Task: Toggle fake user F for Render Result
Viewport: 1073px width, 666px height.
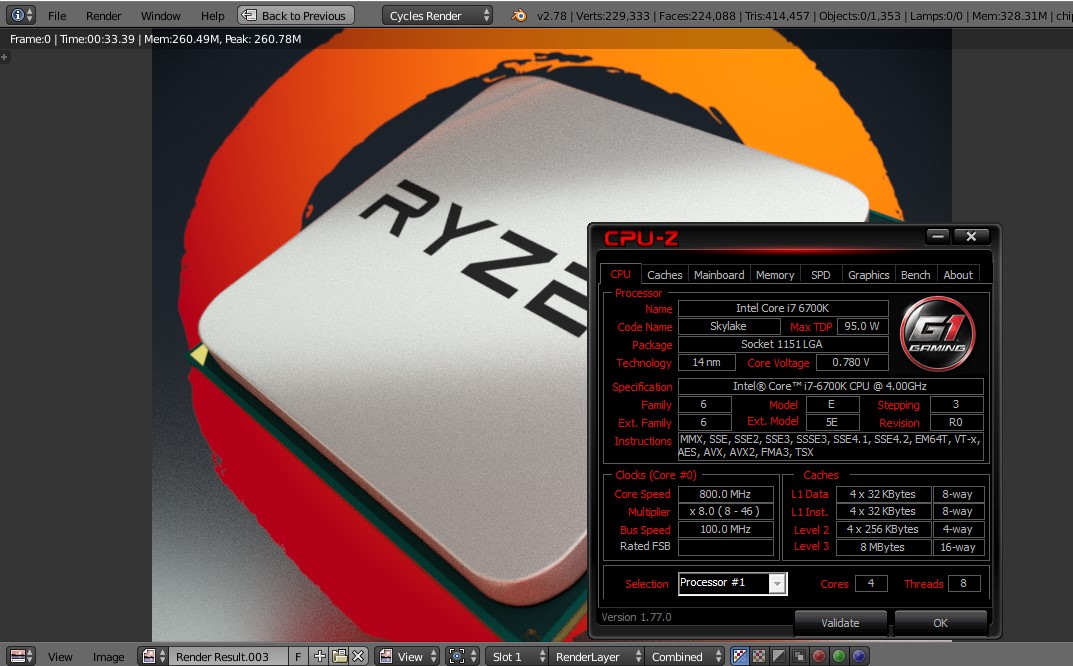Action: coord(298,656)
